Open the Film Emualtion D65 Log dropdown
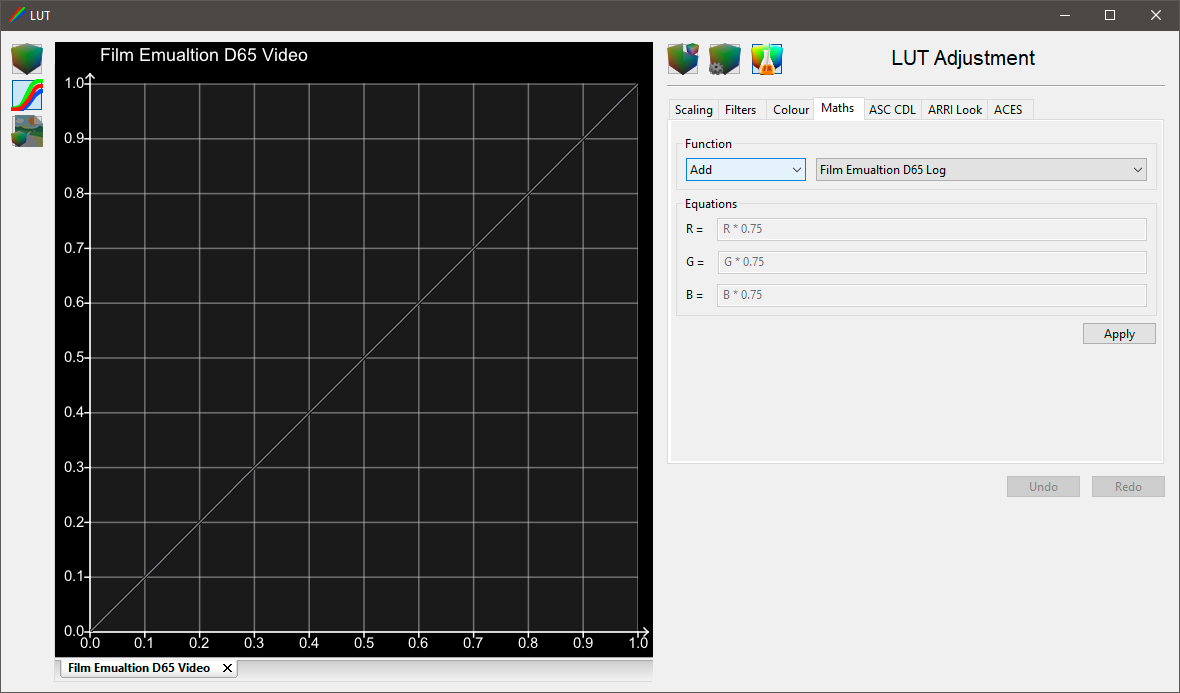 (x=980, y=169)
